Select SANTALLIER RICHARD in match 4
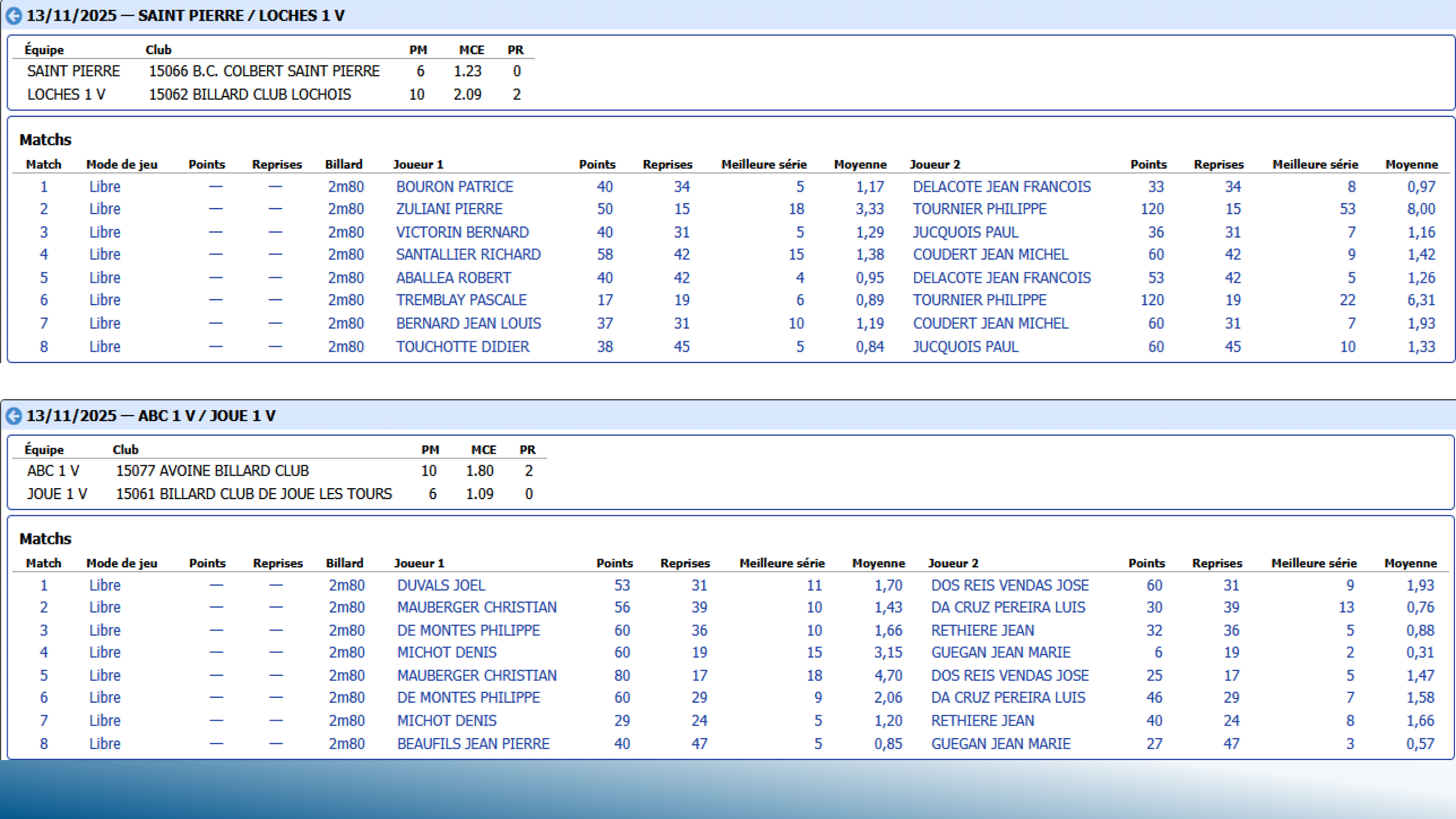1456x819 pixels. (468, 254)
